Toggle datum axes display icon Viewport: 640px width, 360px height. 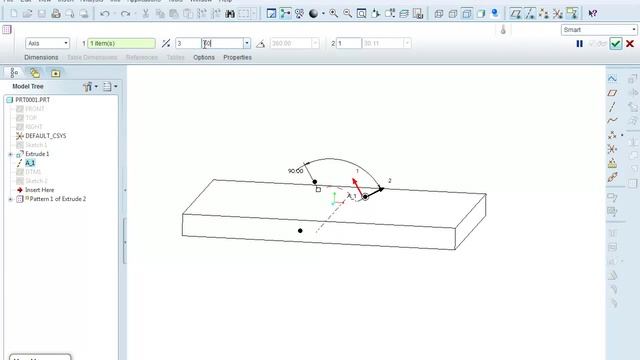click(x=530, y=14)
